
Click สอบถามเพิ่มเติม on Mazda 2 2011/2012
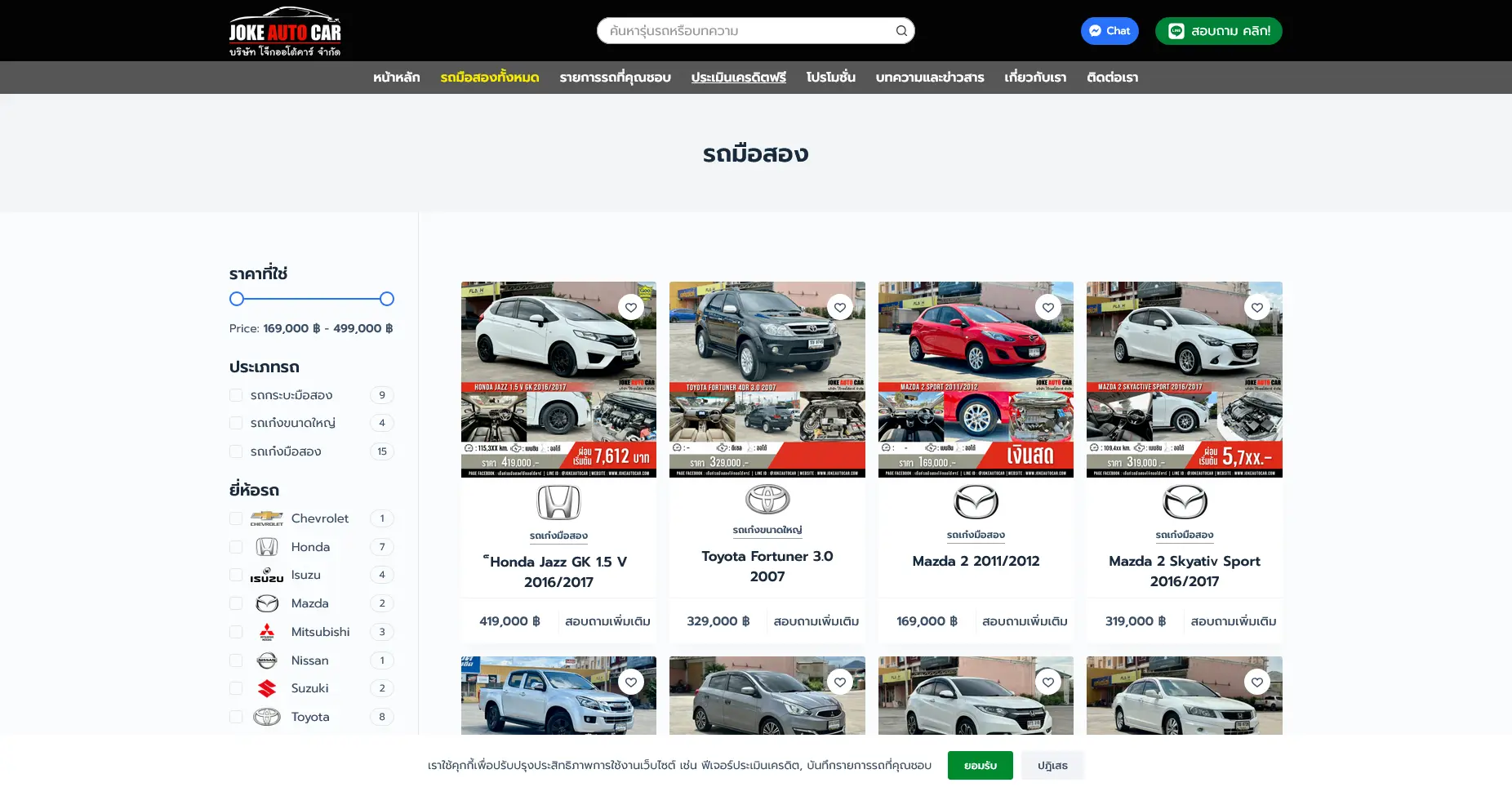(1025, 621)
